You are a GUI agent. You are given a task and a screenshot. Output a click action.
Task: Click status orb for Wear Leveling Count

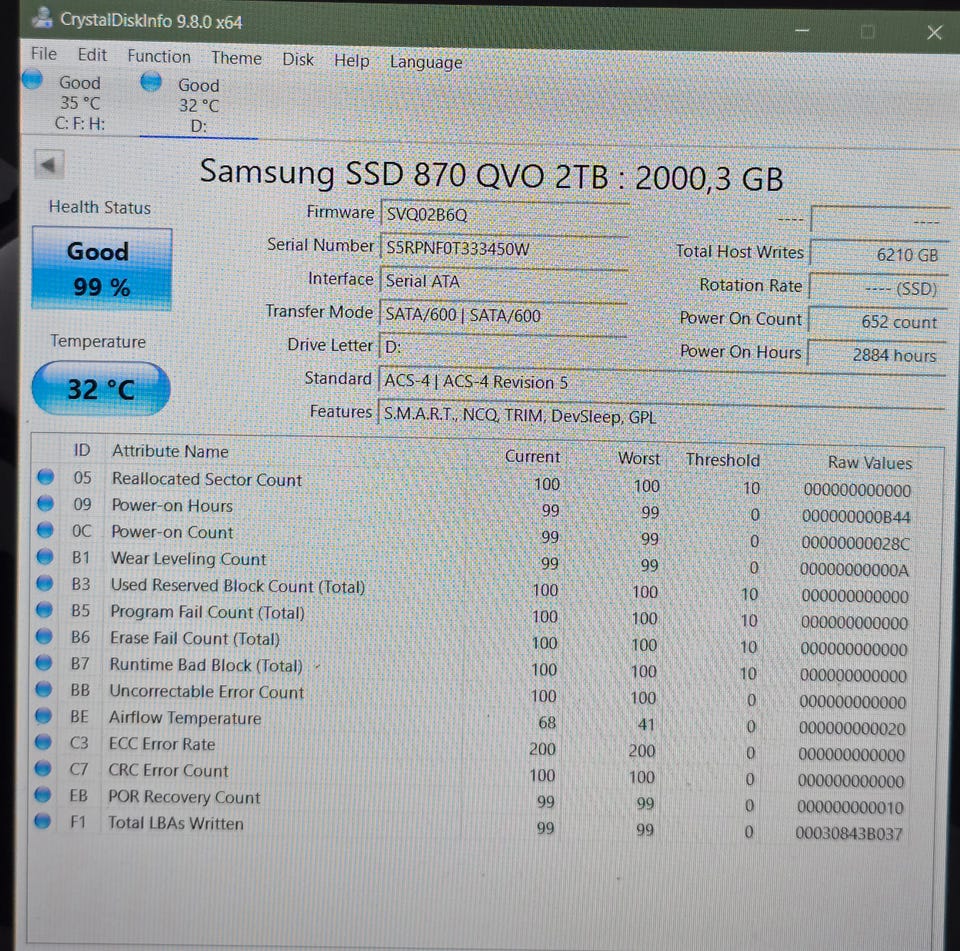click(45, 556)
